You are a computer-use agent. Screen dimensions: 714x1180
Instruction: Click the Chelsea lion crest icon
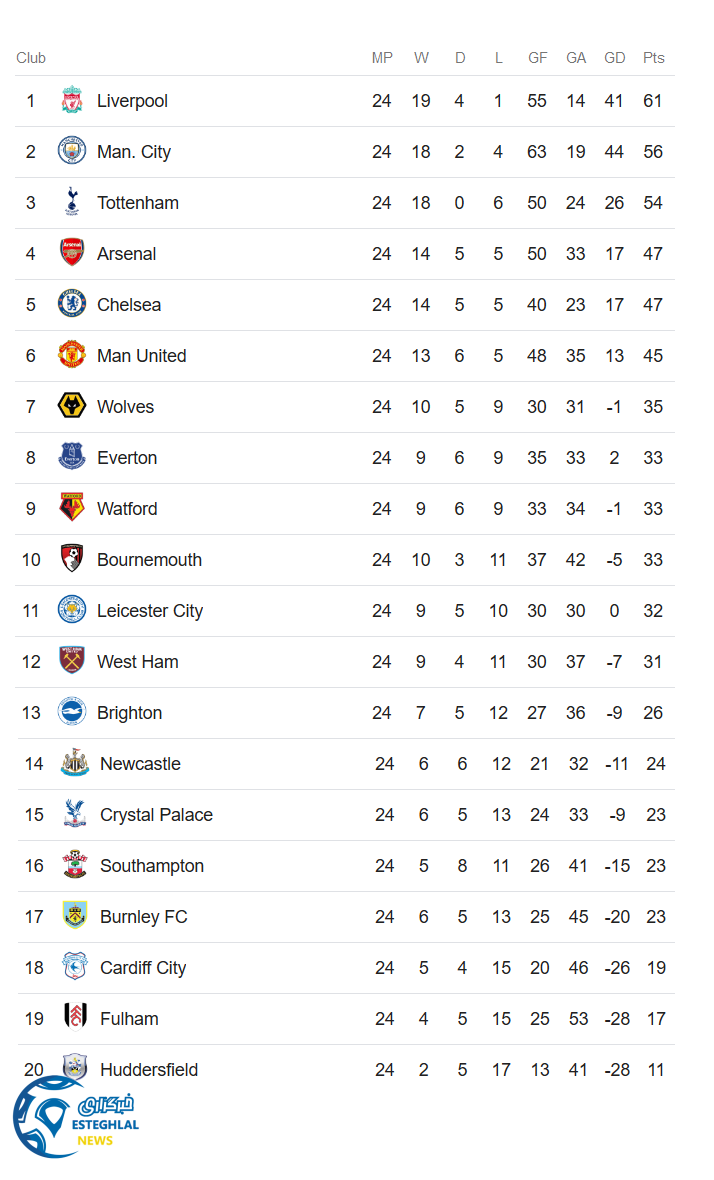pos(72,305)
